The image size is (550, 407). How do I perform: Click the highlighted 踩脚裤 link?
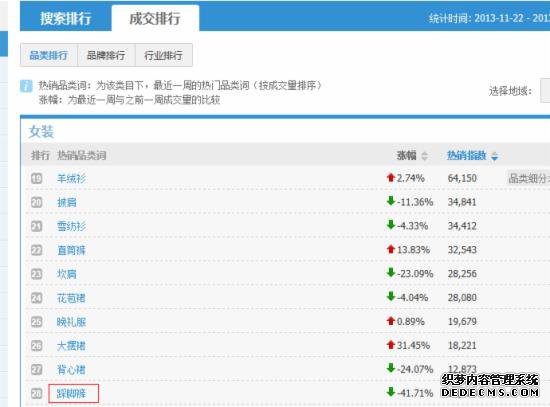(x=71, y=393)
